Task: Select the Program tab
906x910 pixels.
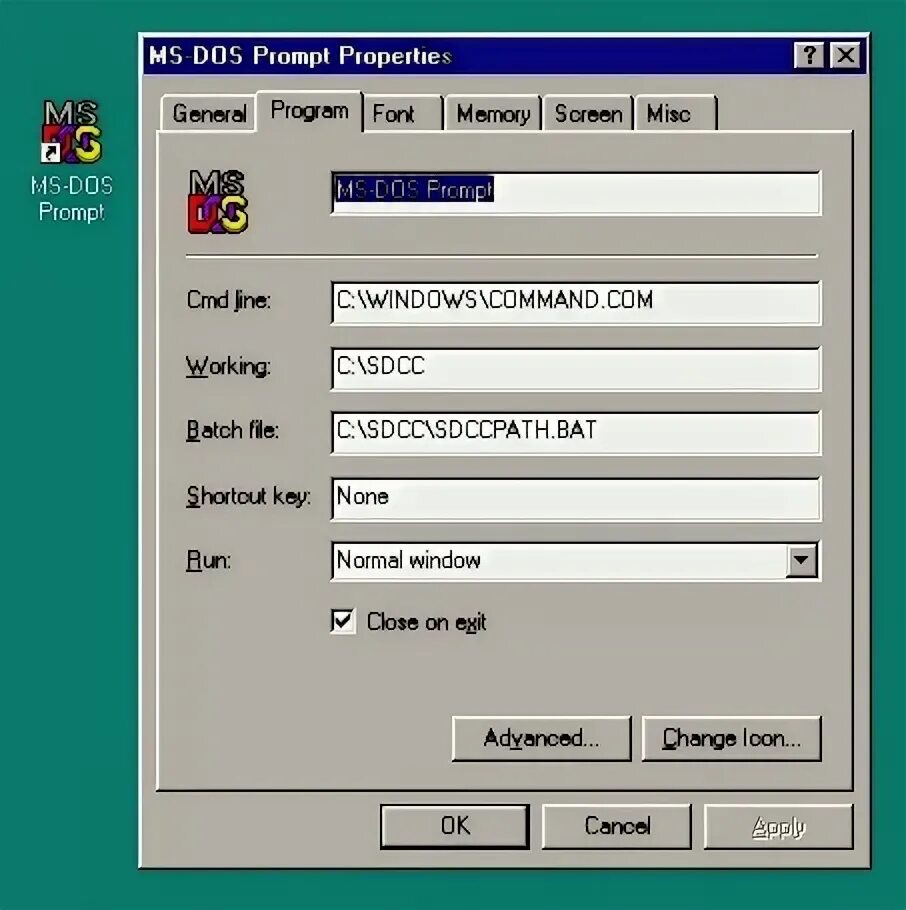Action: tap(309, 111)
